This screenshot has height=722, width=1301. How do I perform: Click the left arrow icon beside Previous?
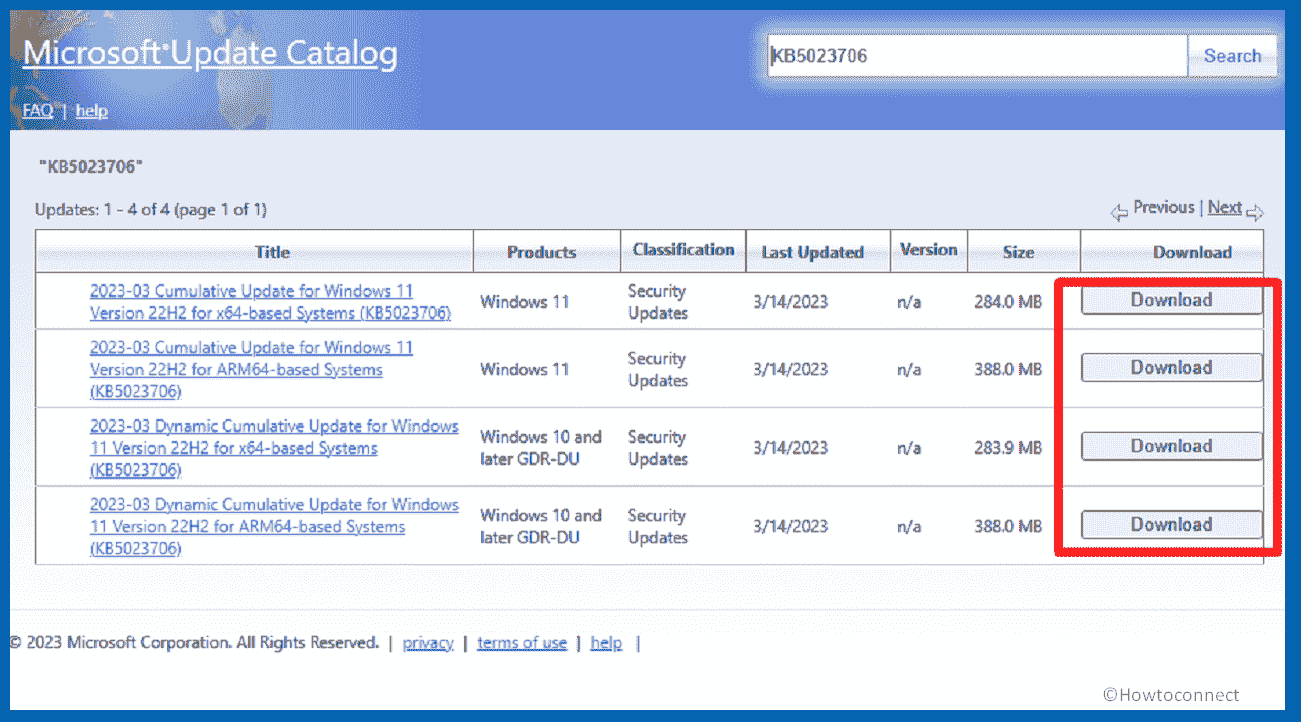coord(1119,212)
